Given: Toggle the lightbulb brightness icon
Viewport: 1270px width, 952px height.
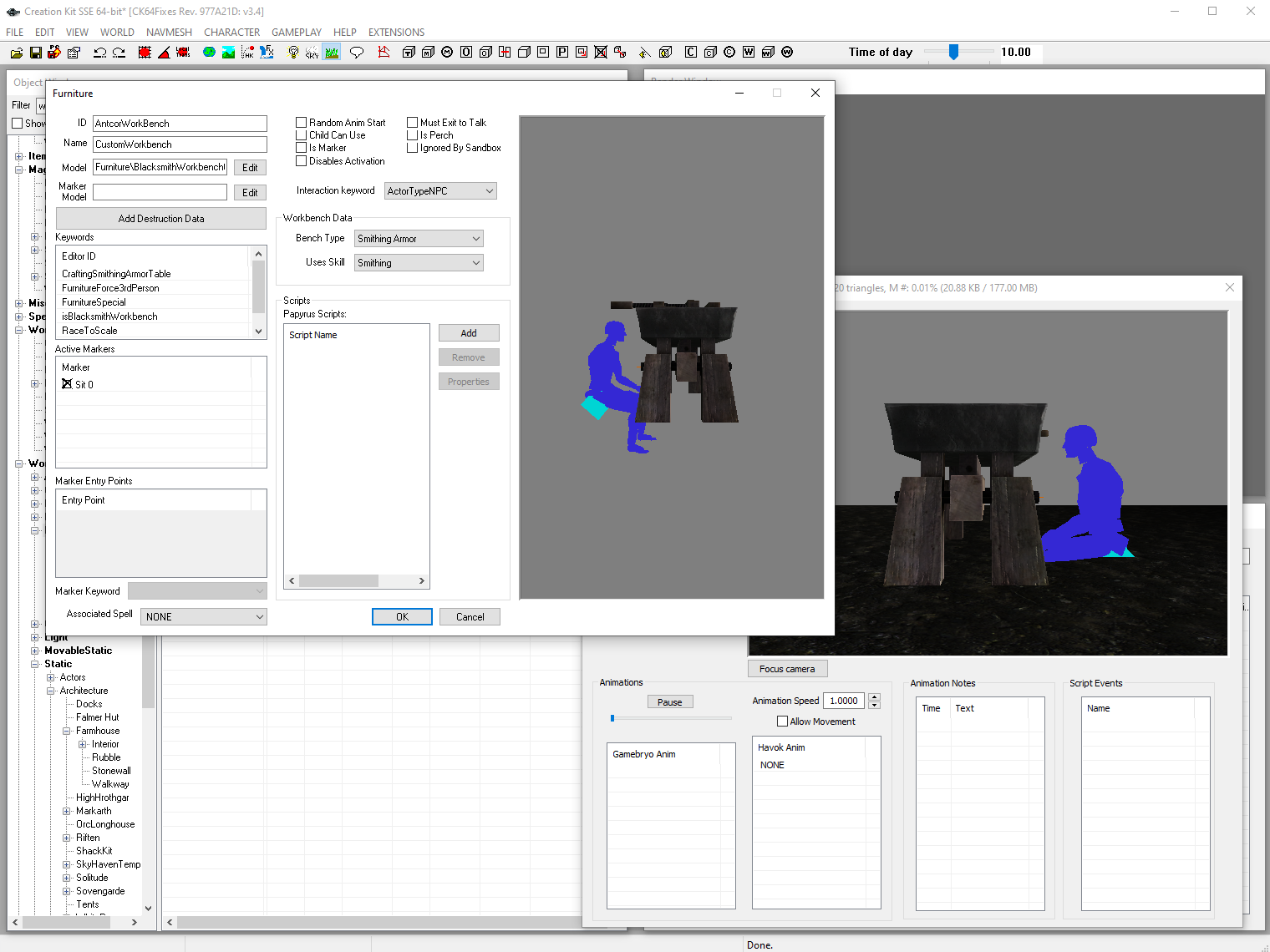Looking at the screenshot, I should pyautogui.click(x=292, y=53).
